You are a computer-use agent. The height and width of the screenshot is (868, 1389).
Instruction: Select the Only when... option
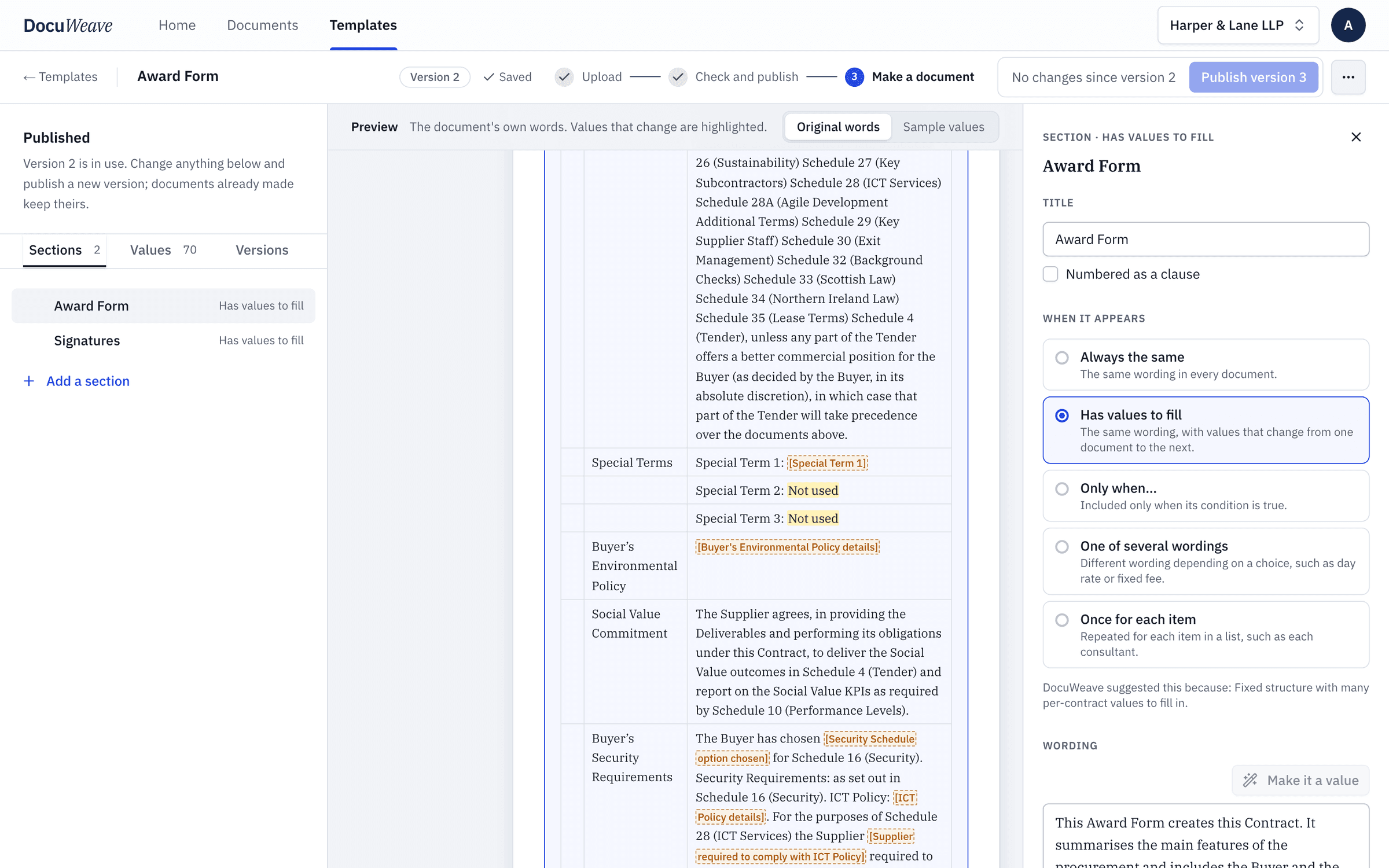(x=1206, y=496)
